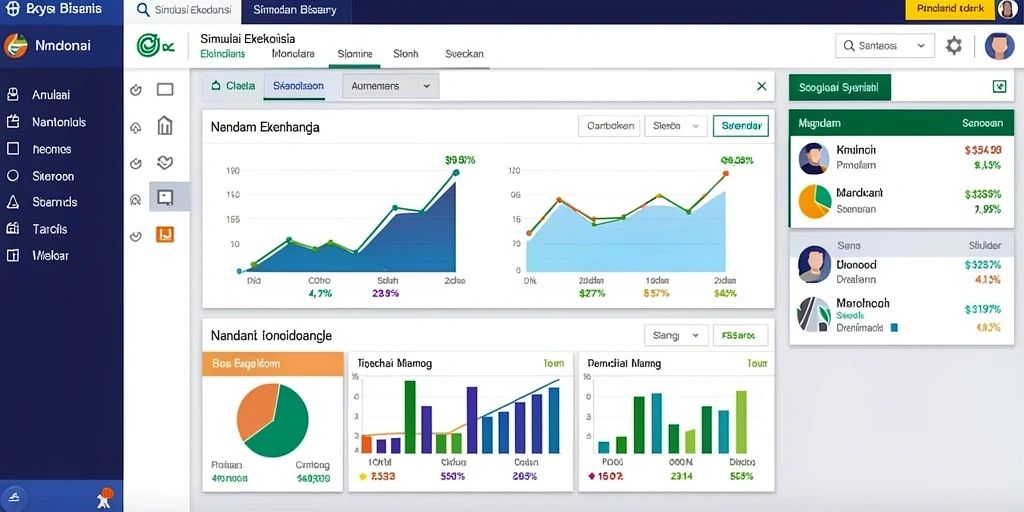Expand the Santeosi search dropdown
The height and width of the screenshot is (512, 1024).
(884, 46)
